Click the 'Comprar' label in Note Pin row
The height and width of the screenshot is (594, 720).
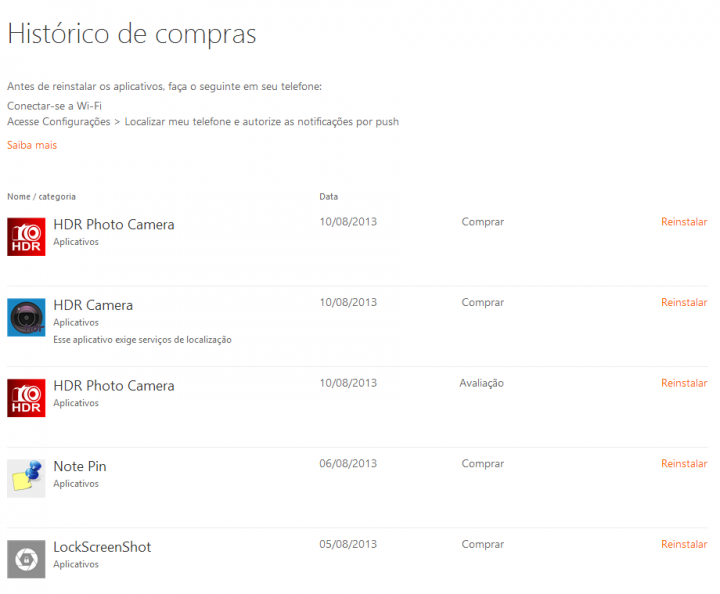pos(483,464)
